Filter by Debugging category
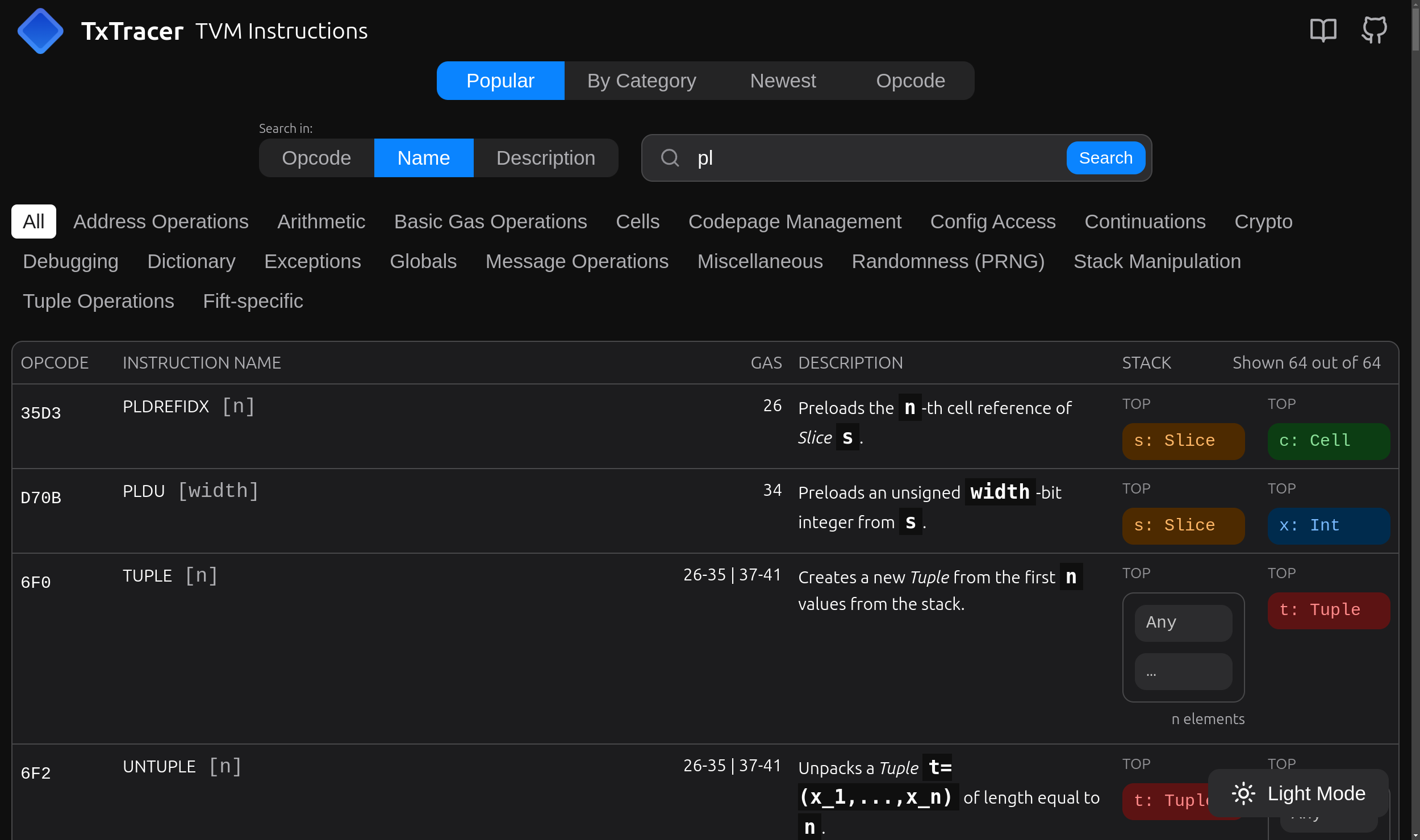The height and width of the screenshot is (840, 1420). pyautogui.click(x=71, y=261)
